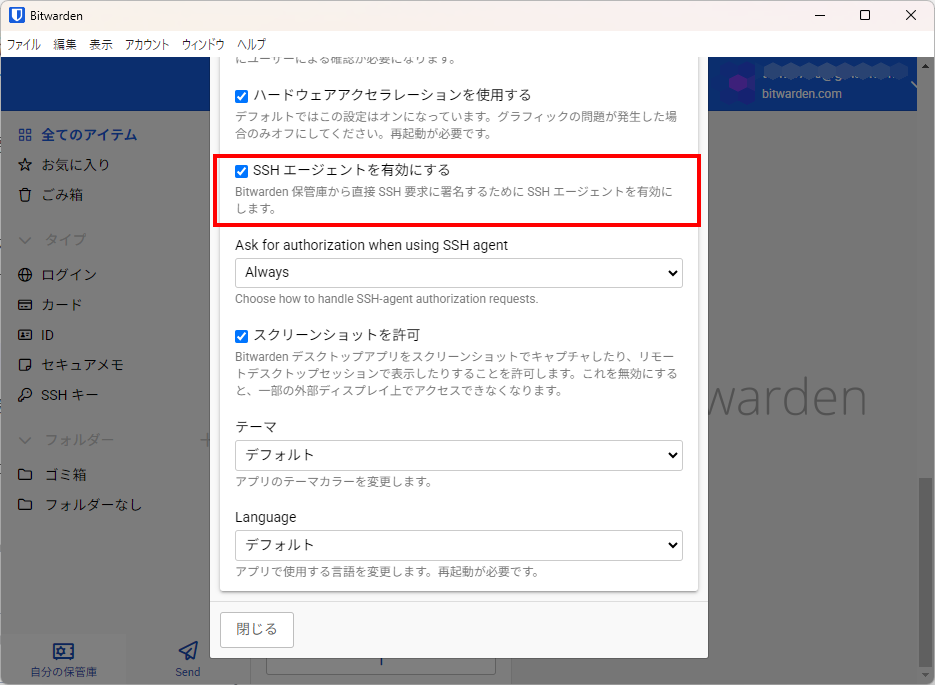
Task: Click the セキュアメモ note icon
Action: 25,365
